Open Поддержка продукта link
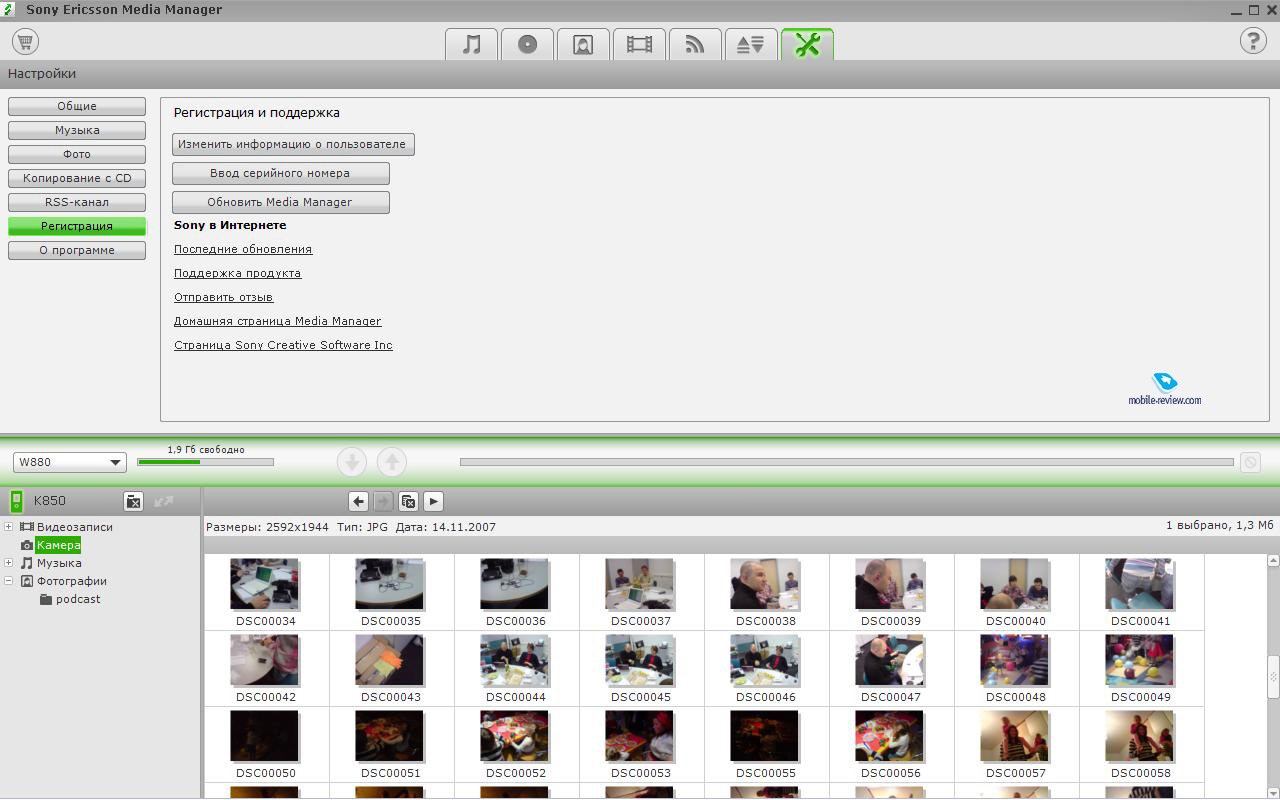The width and height of the screenshot is (1280, 800). (237, 273)
